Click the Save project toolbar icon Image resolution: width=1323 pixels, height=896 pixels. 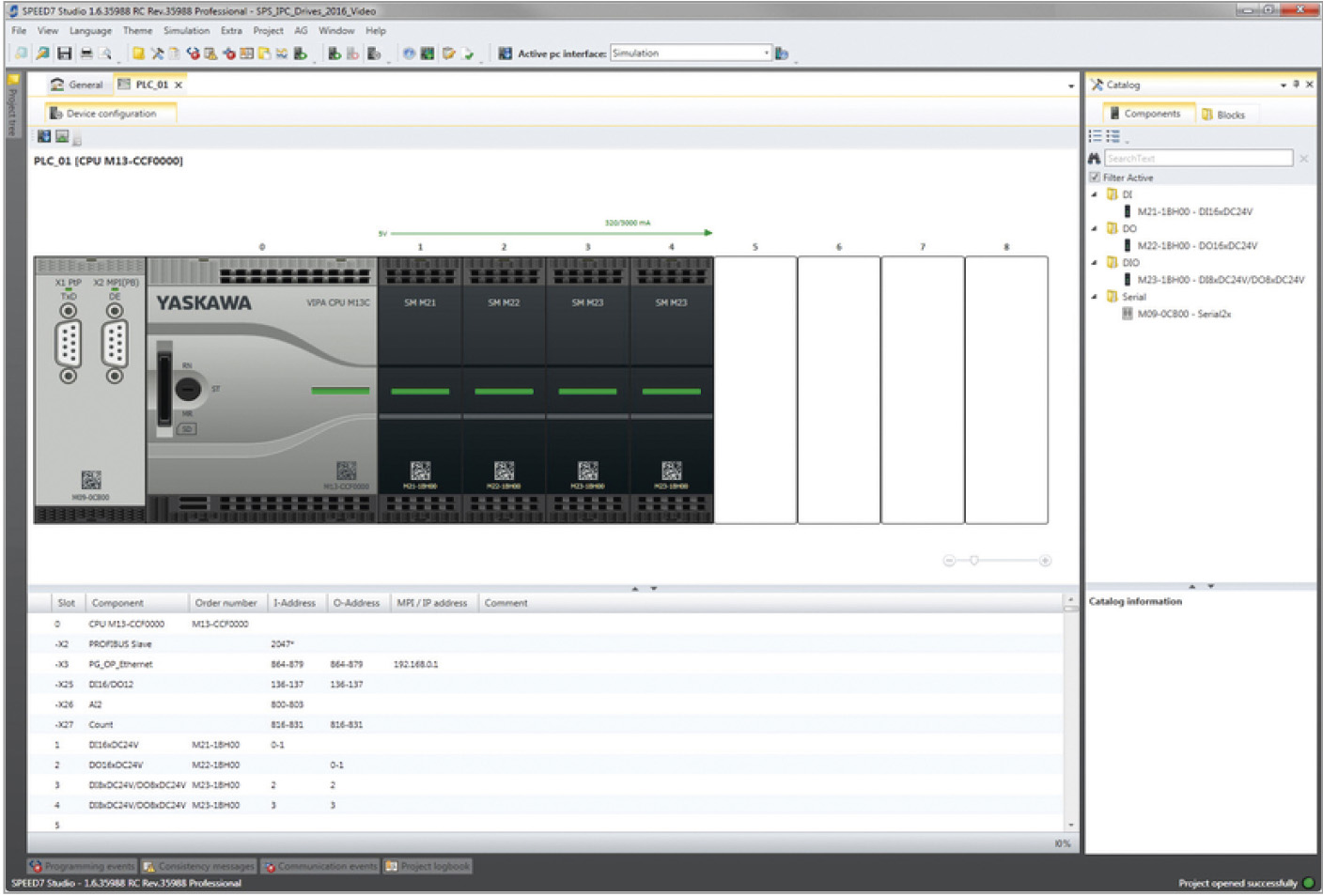point(64,54)
